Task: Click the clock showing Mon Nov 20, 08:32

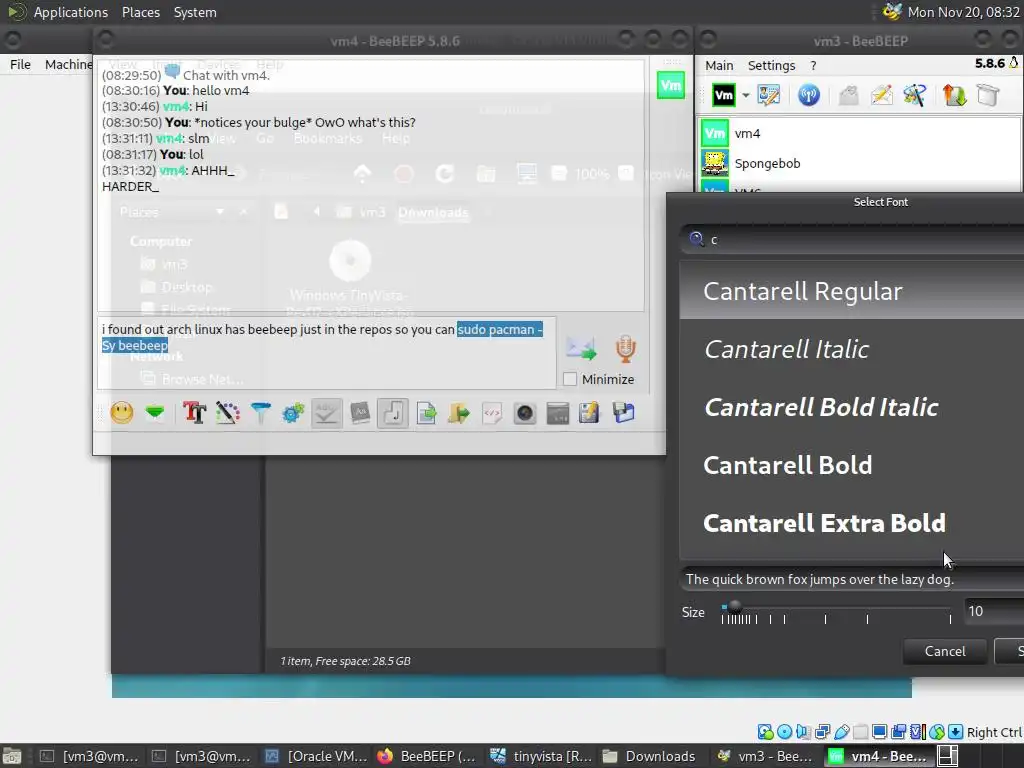Action: pos(963,12)
